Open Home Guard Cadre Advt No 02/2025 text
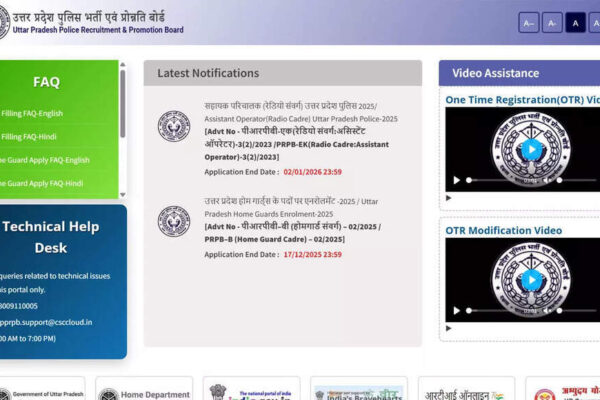 (293, 233)
